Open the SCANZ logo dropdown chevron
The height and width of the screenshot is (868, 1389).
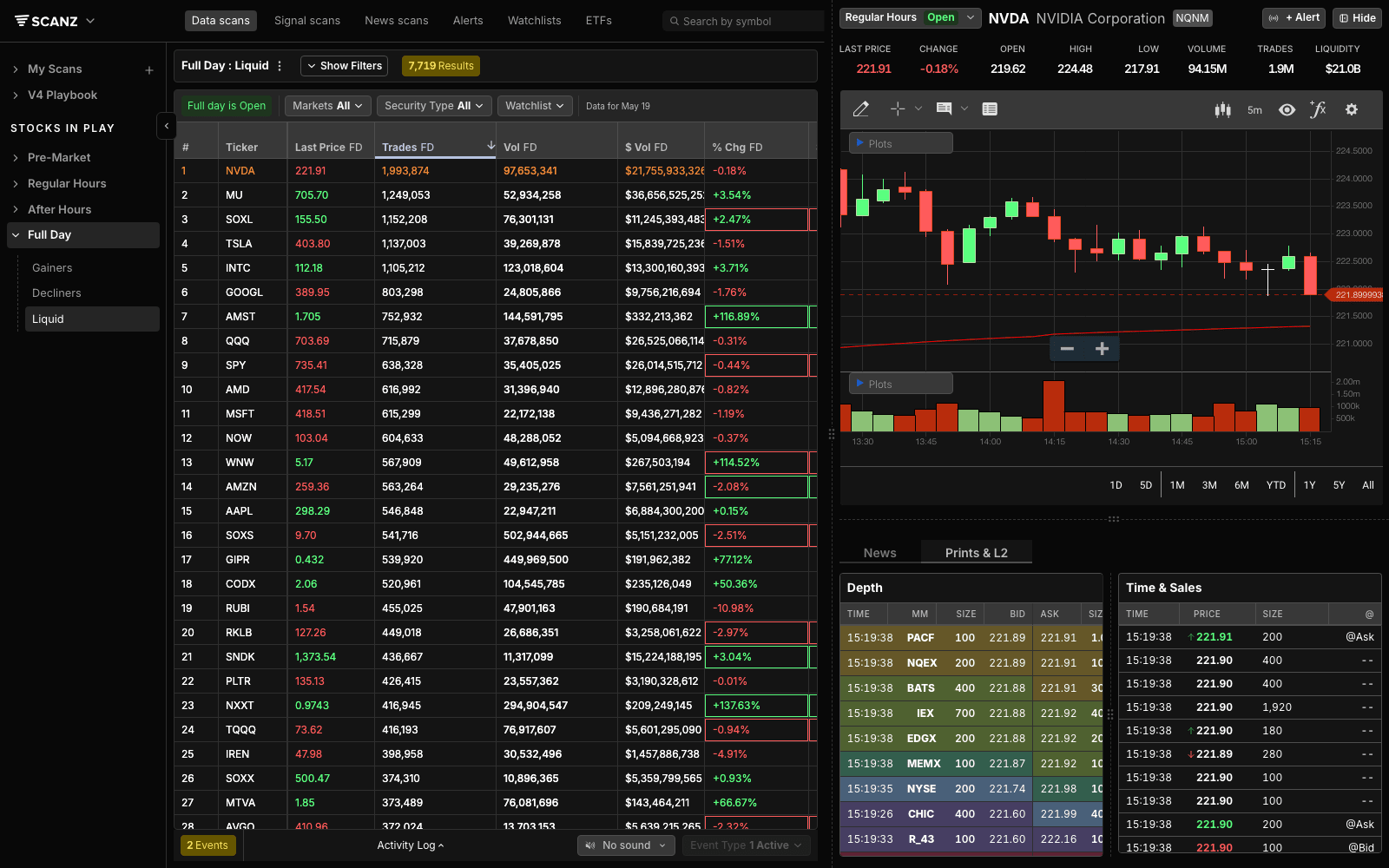(90, 21)
